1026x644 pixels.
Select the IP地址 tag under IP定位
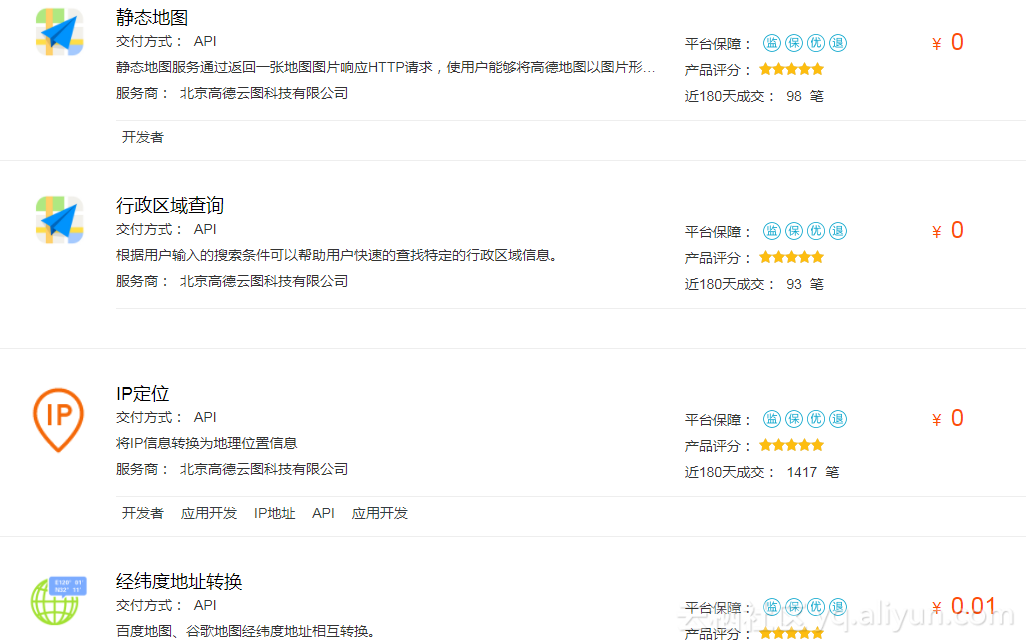coord(275,513)
